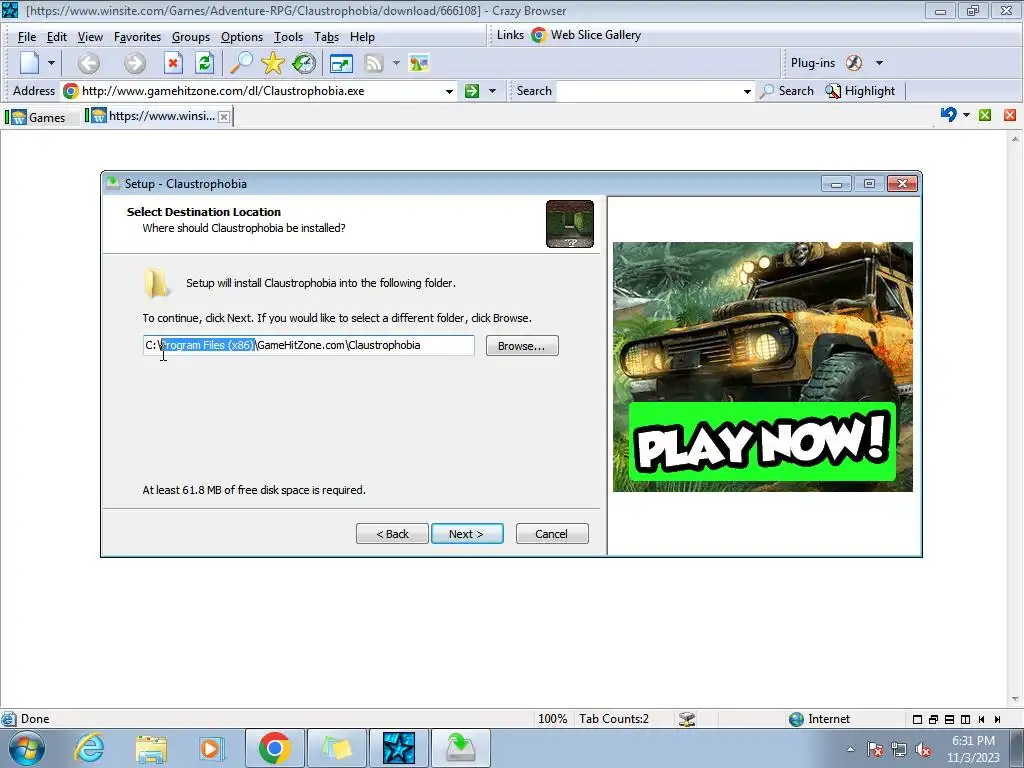
Task: Click the Search text field
Action: pos(649,91)
